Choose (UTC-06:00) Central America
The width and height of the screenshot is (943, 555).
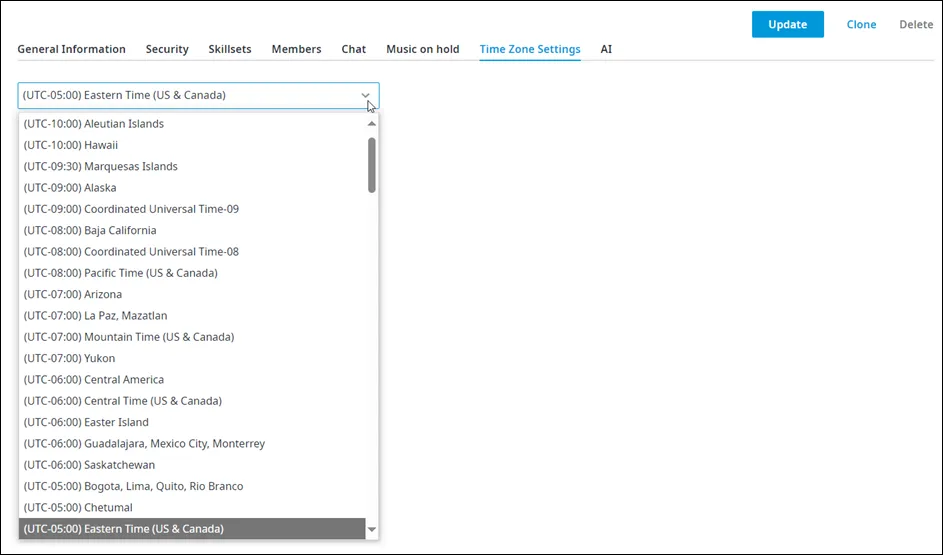[x=192, y=380]
